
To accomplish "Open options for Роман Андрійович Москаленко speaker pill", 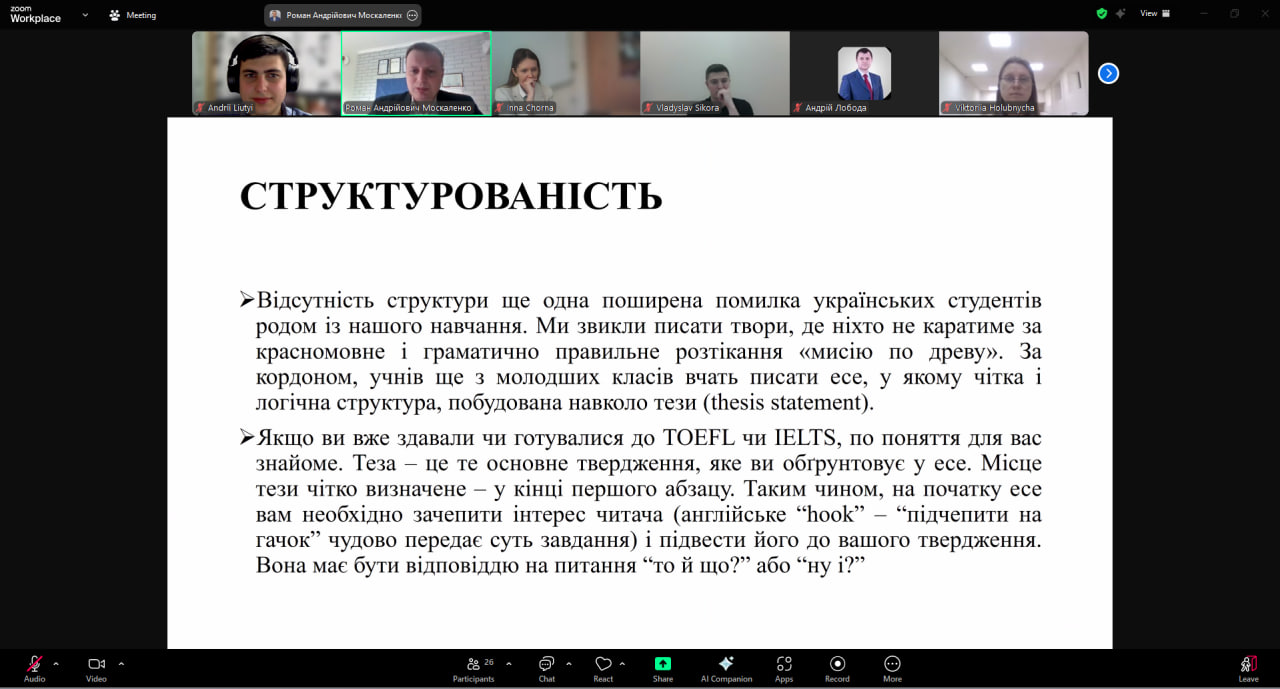I will pyautogui.click(x=412, y=15).
